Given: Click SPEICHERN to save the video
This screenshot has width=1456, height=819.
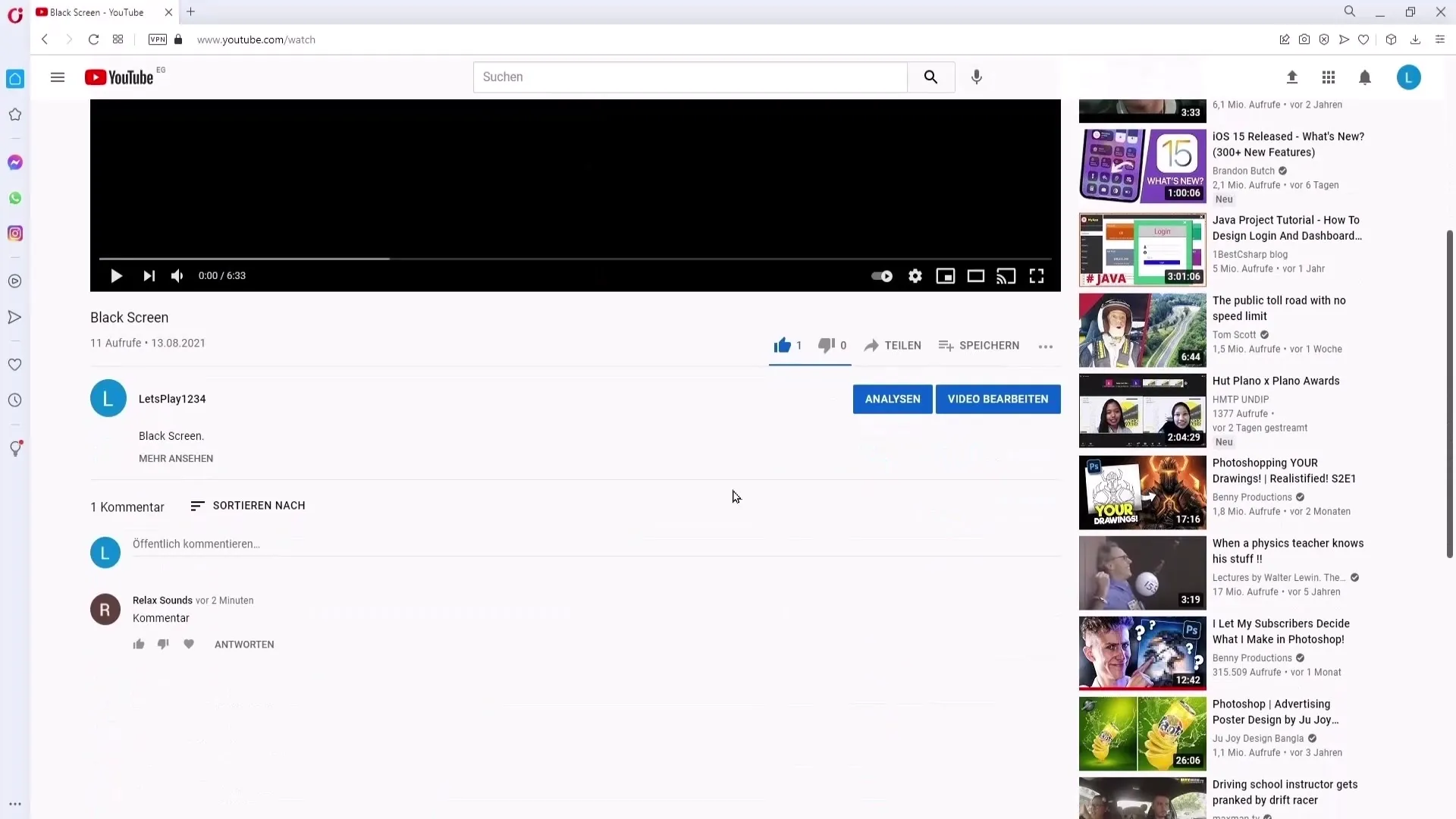Looking at the screenshot, I should 980,345.
